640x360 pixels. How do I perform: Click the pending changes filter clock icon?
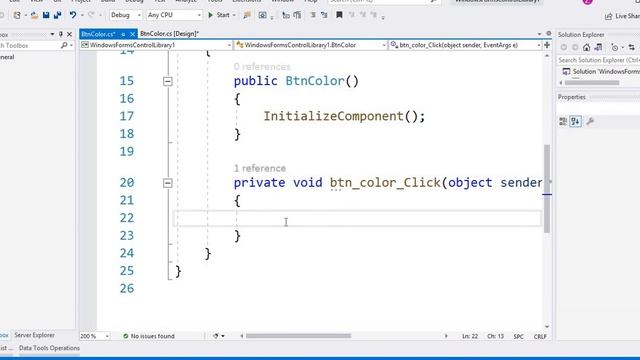pos(615,47)
